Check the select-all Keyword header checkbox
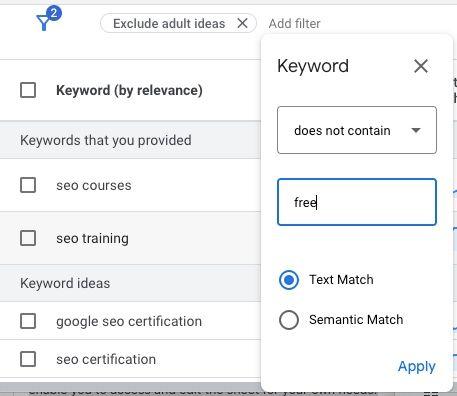This screenshot has width=457, height=396. 28,90
